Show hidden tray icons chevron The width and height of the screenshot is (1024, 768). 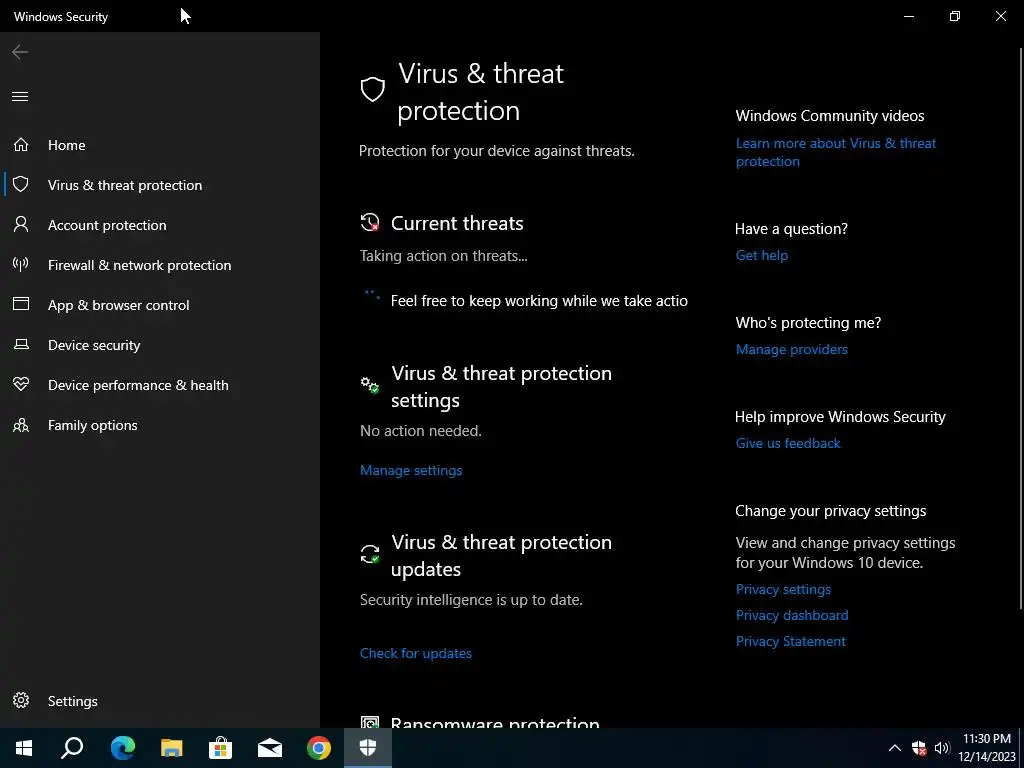(x=895, y=748)
